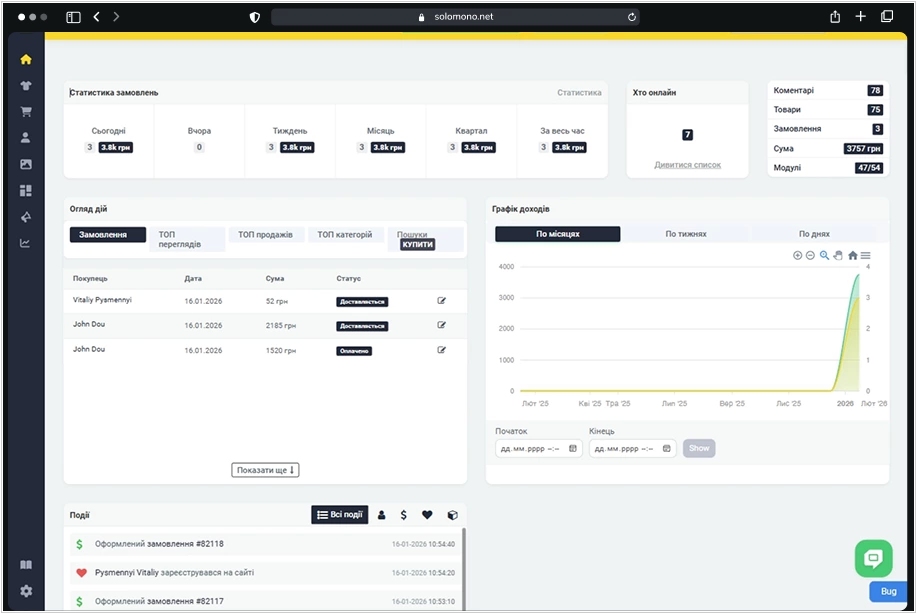Select the pan hand tool on chart
This screenshot has height=613, width=916.
tap(838, 256)
